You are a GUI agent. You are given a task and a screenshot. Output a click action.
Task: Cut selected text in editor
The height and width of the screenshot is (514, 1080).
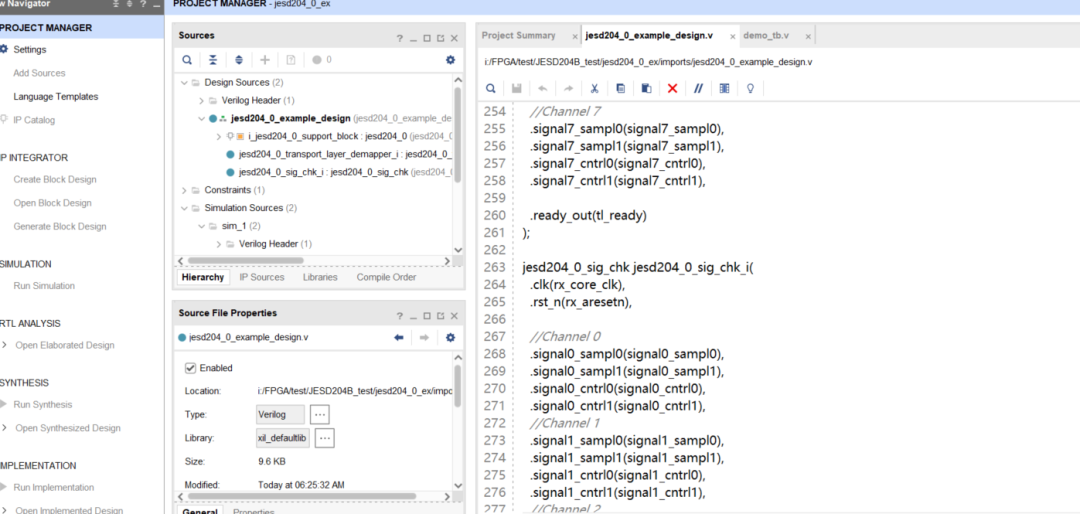(x=594, y=89)
